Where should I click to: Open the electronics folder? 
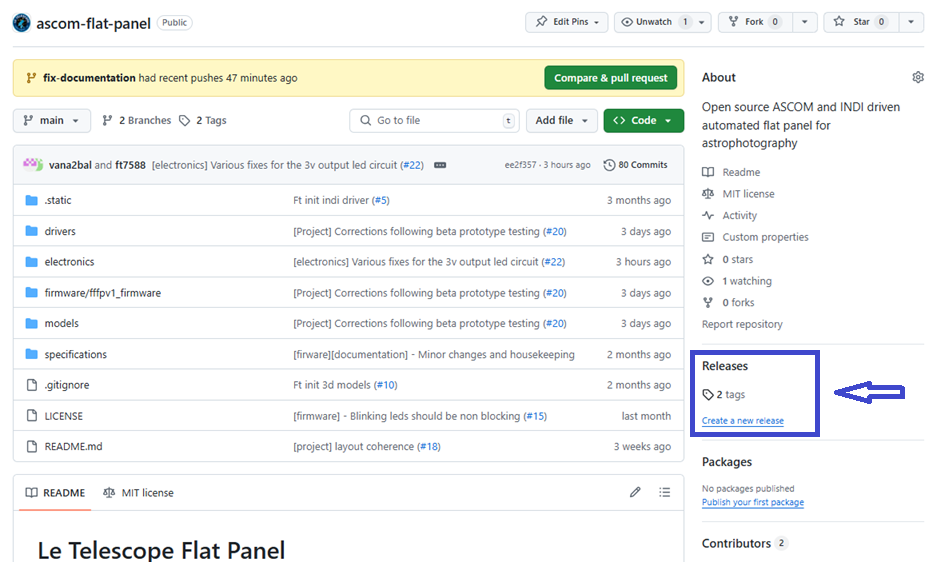(x=69, y=262)
